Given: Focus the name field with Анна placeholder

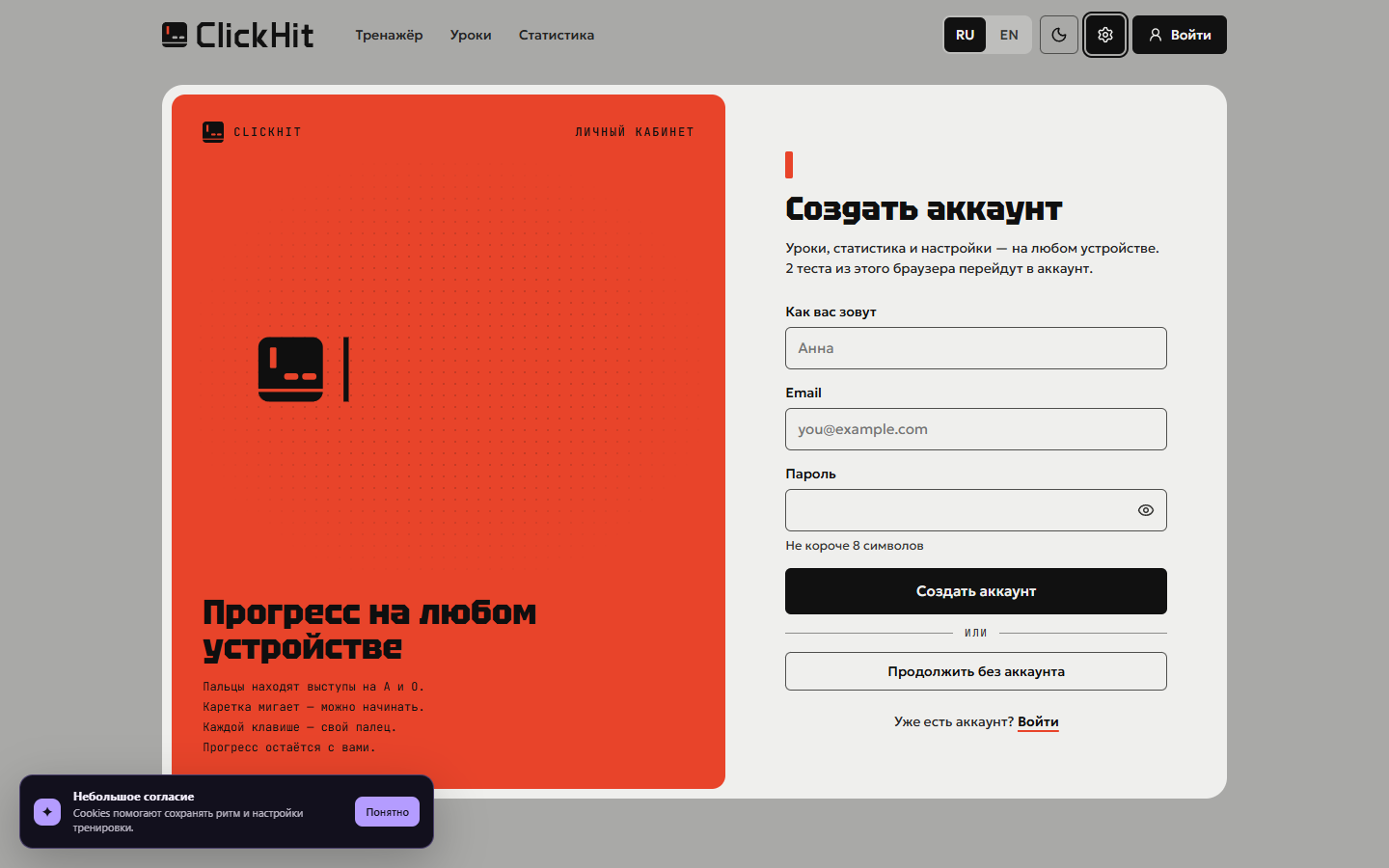Looking at the screenshot, I should click(x=976, y=348).
